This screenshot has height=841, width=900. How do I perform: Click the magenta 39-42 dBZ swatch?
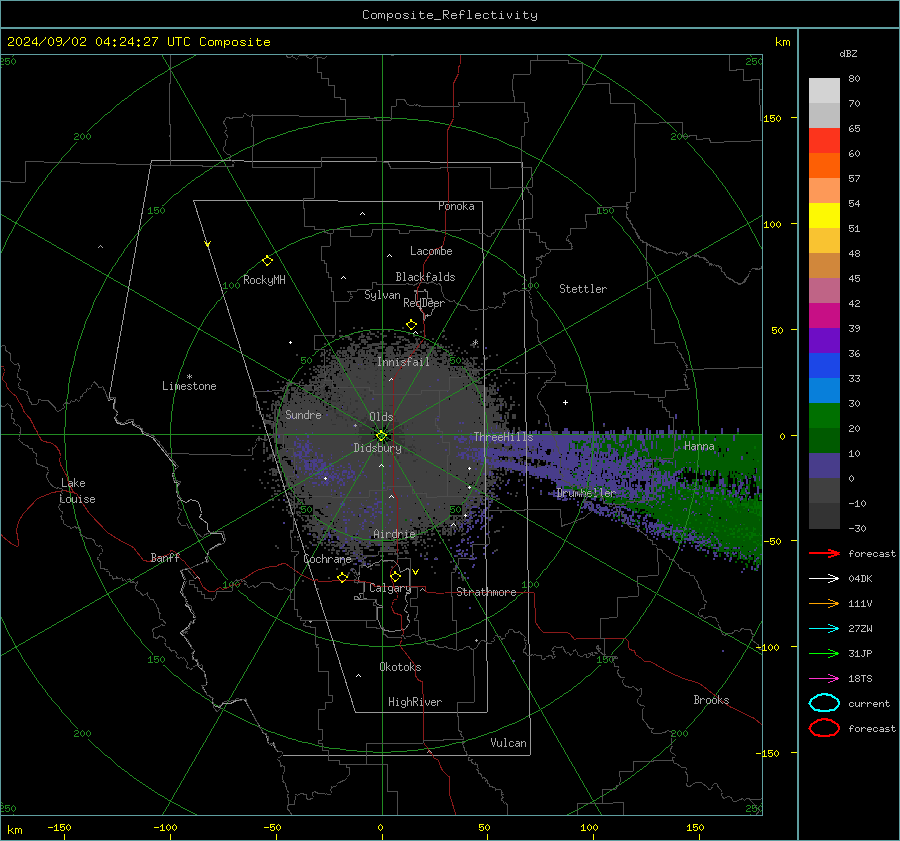(824, 316)
